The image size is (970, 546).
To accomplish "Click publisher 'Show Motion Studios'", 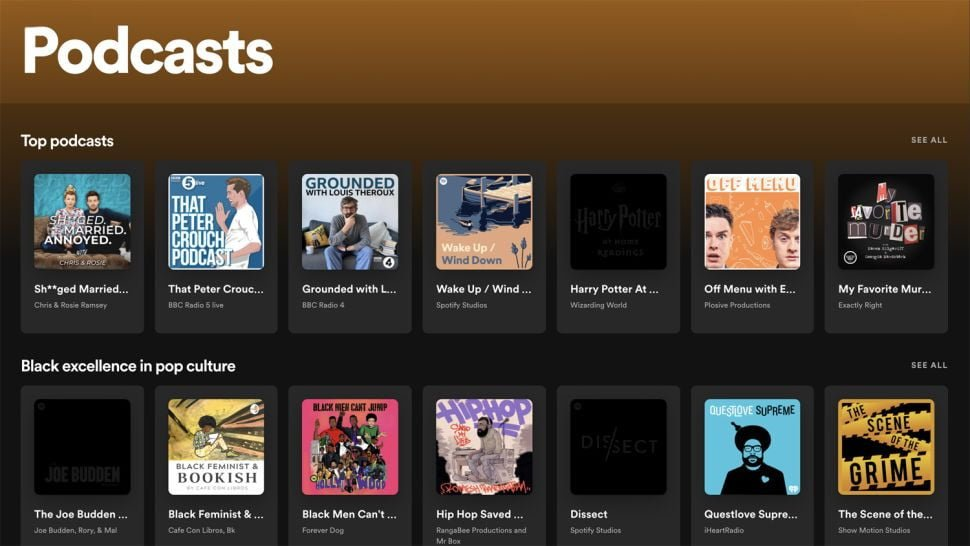I will pyautogui.click(x=874, y=530).
